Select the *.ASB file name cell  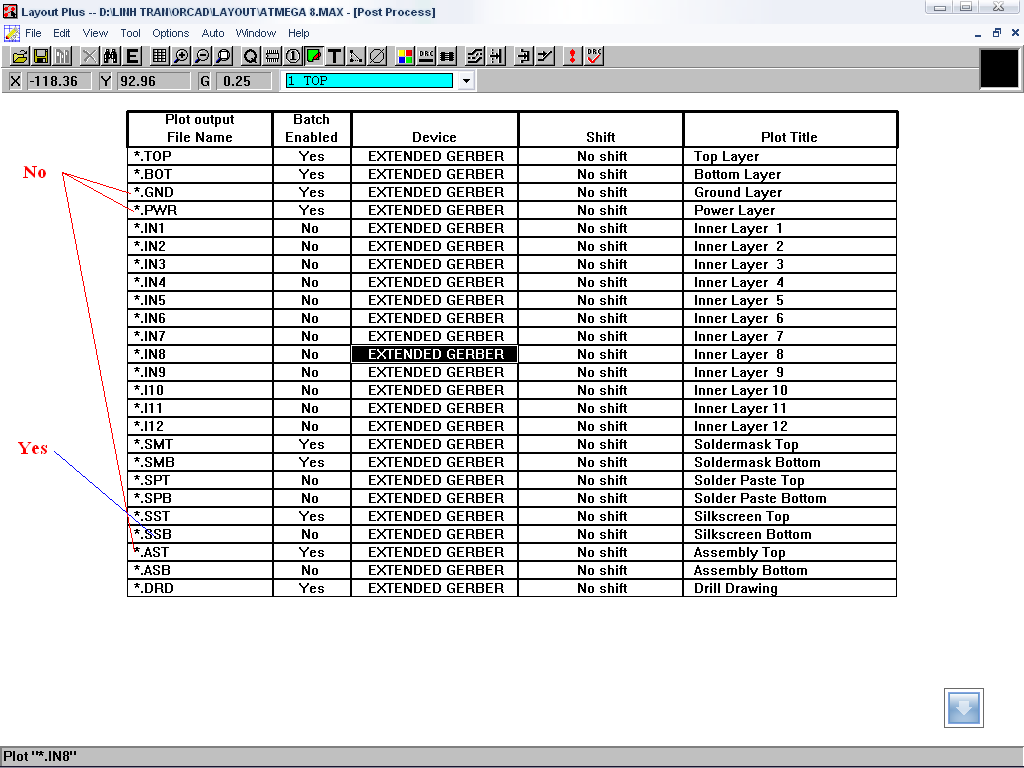(x=200, y=570)
